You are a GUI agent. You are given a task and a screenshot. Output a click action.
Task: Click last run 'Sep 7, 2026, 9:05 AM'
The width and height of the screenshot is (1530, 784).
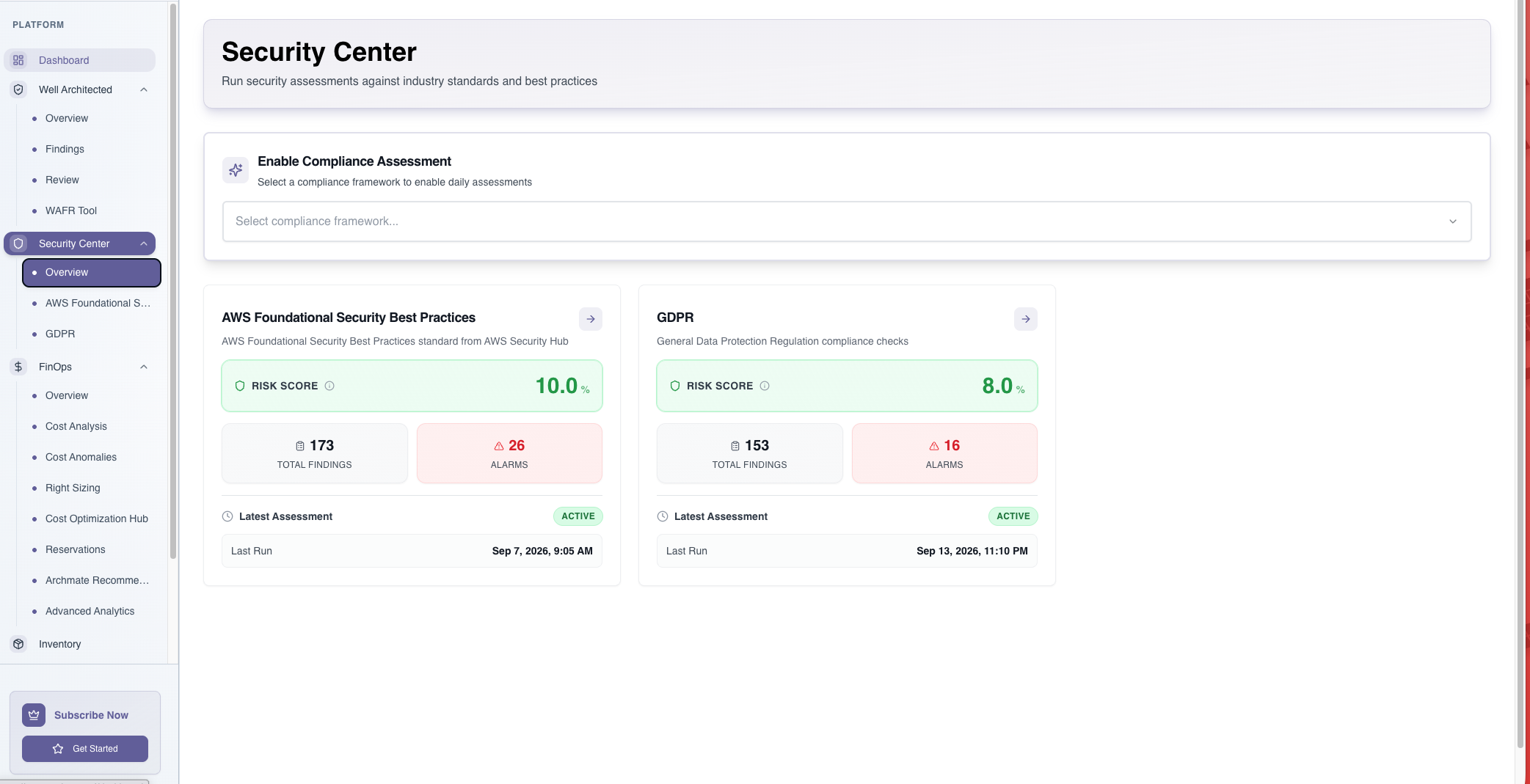pyautogui.click(x=542, y=551)
